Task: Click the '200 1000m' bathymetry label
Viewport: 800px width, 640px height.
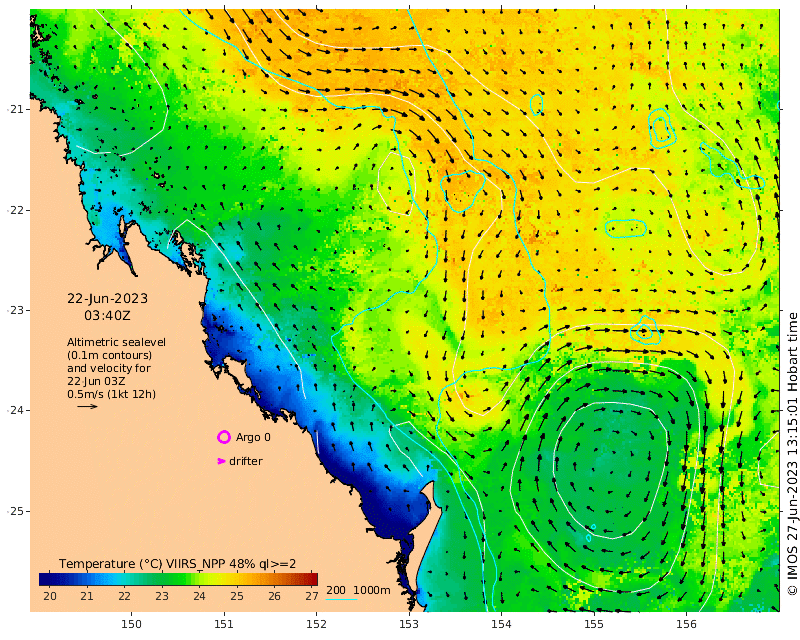Action: 358,590
